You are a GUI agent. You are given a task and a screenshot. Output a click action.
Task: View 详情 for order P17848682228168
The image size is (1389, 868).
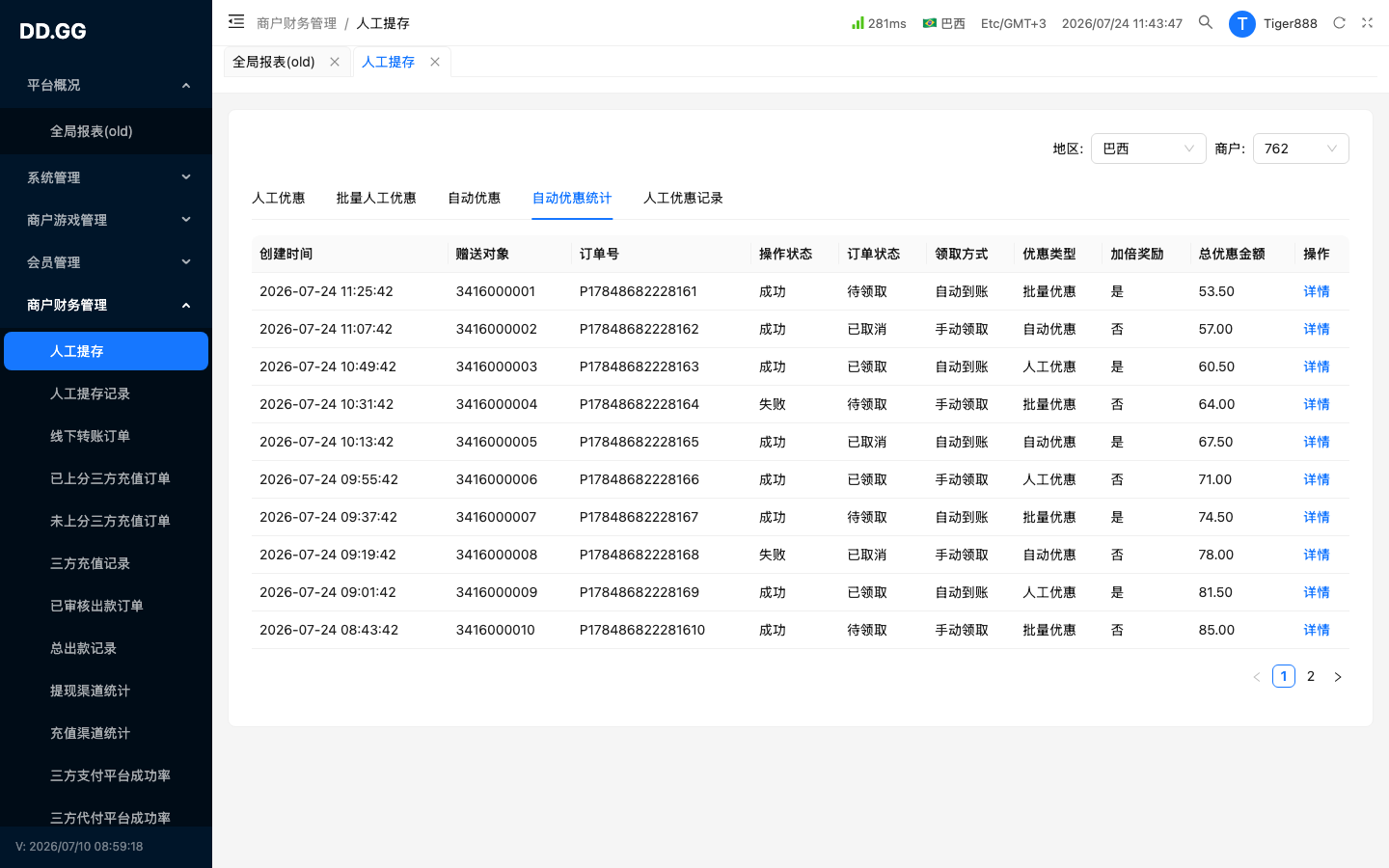[1317, 555]
